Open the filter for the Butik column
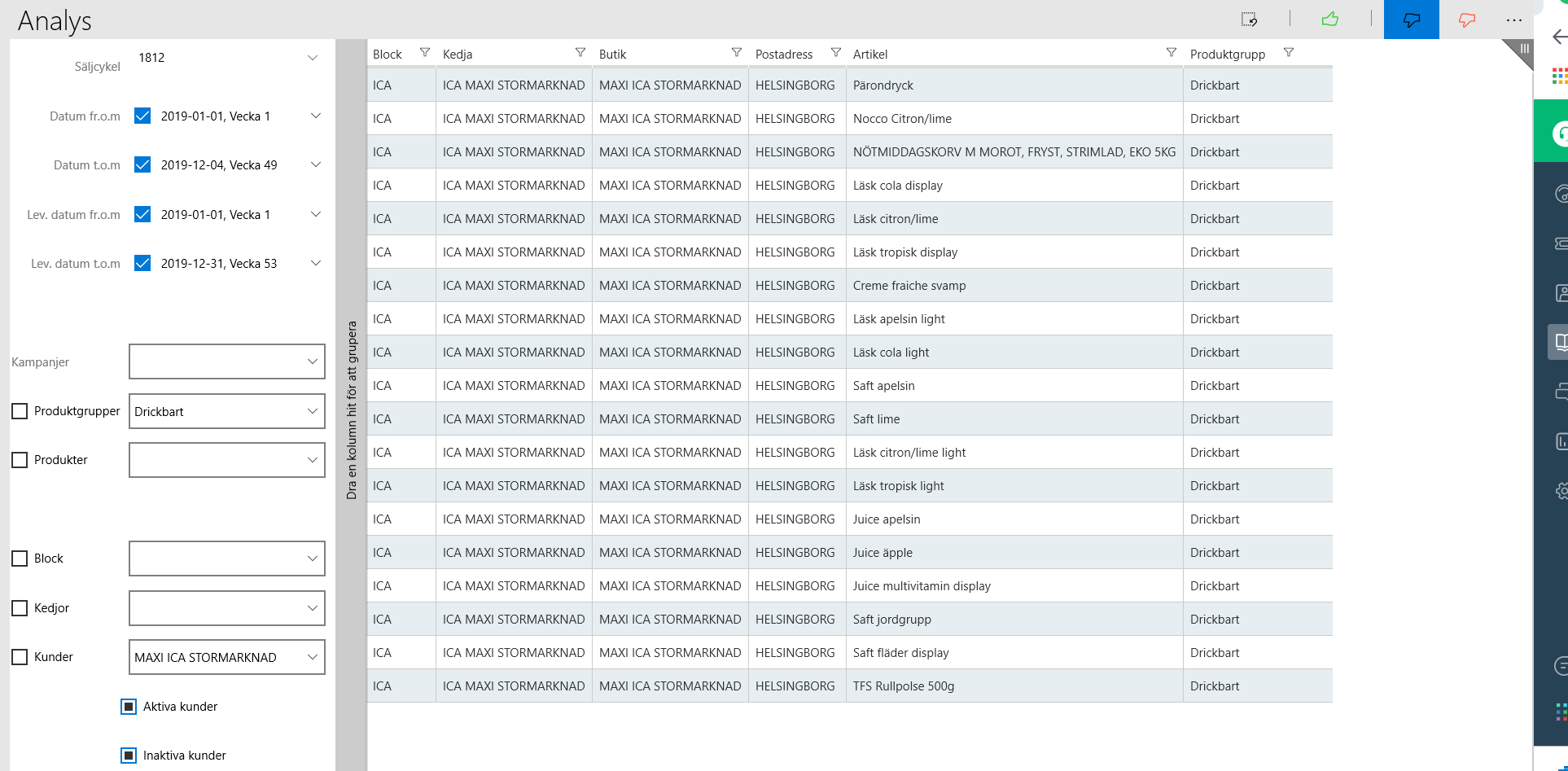 [x=736, y=52]
